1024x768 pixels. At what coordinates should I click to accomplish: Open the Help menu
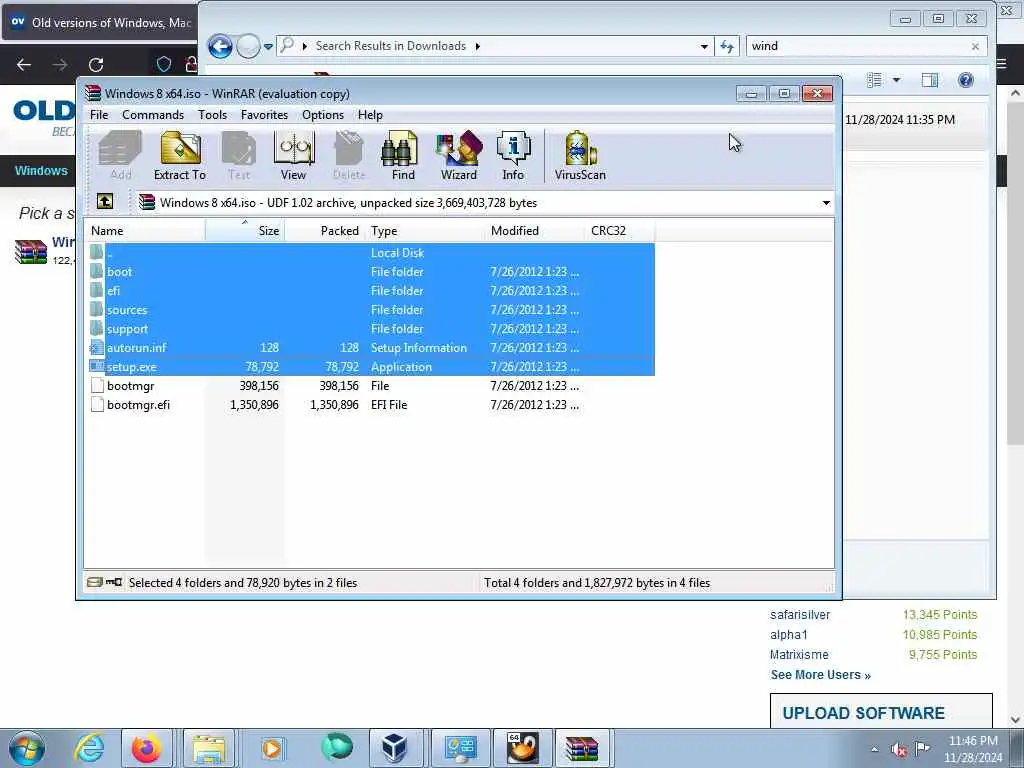point(370,115)
